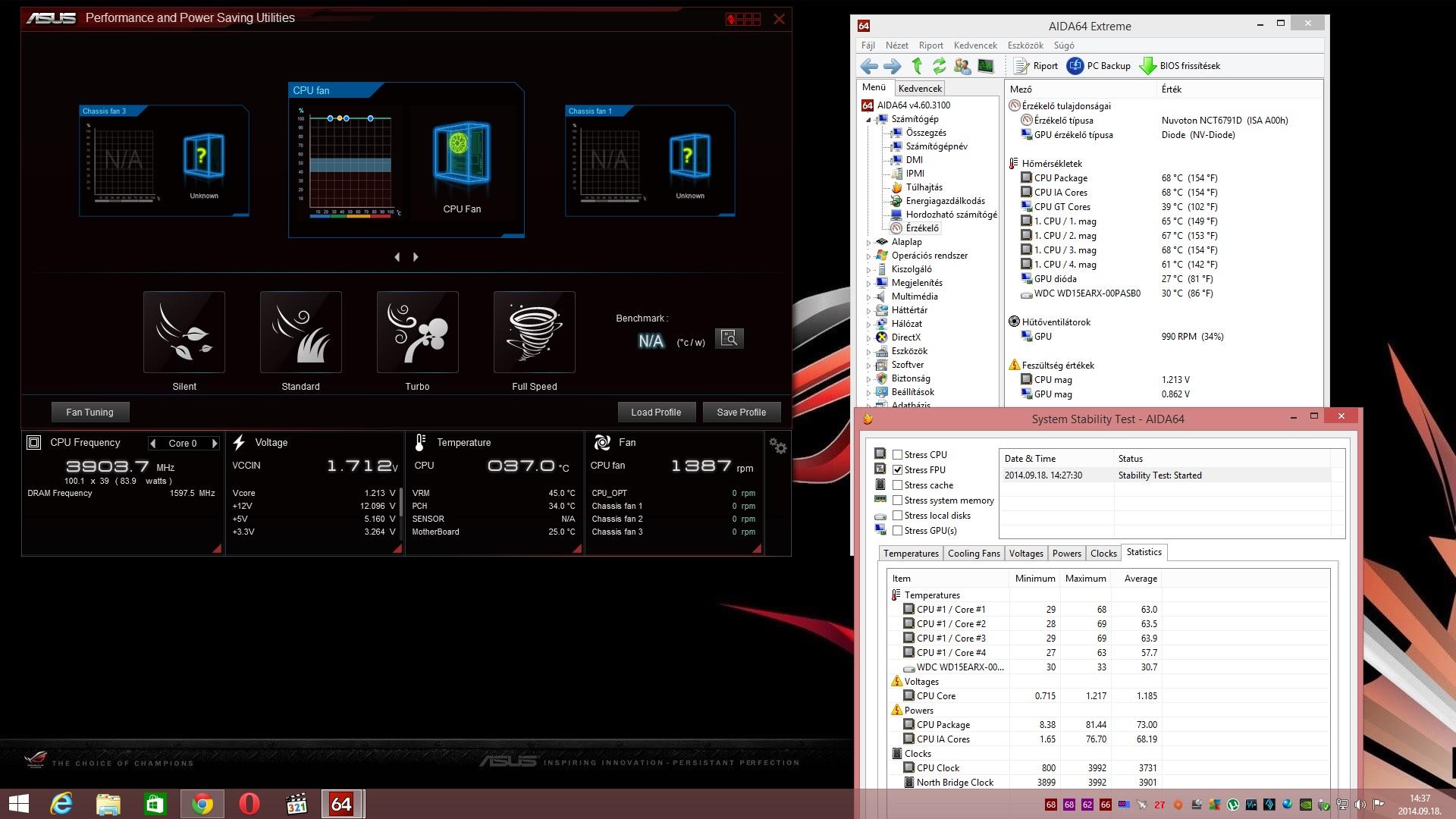Open Chrome from the taskbar
This screenshot has width=1456, height=819.
pyautogui.click(x=202, y=804)
